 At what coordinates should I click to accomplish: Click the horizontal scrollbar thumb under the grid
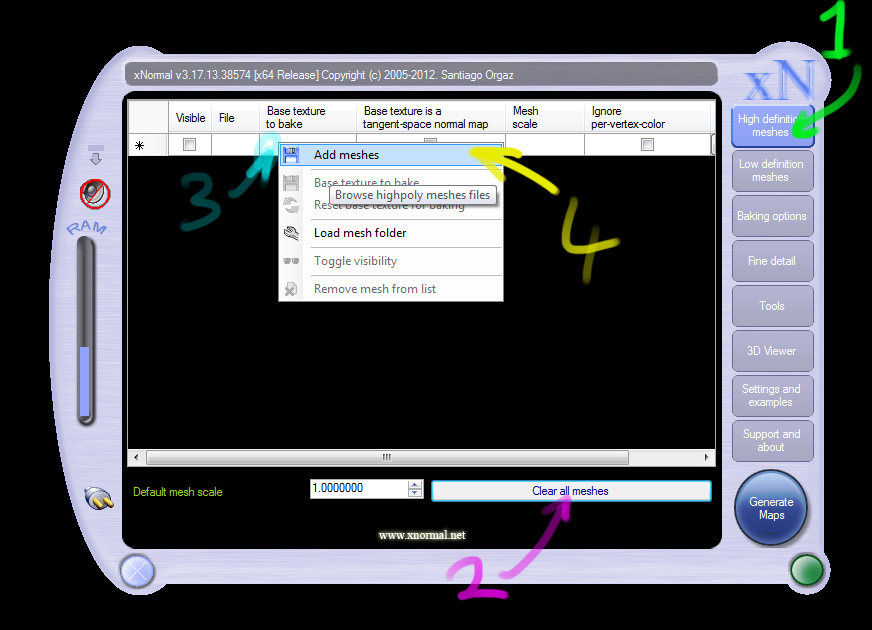tap(387, 457)
